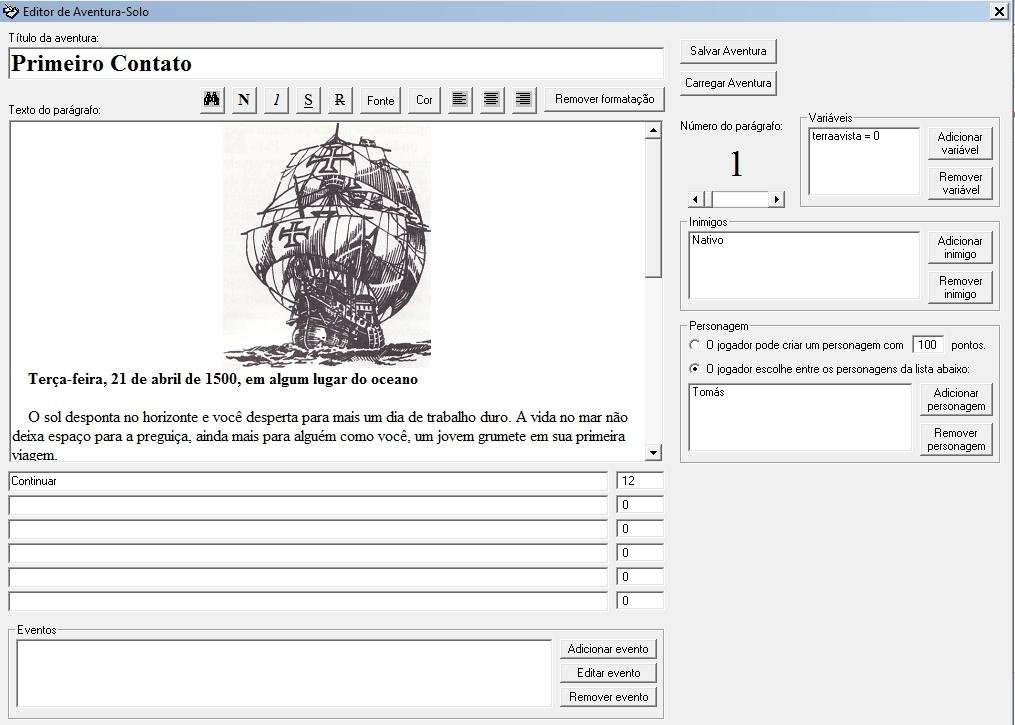Toggle strikethrough R formatting button
The image size is (1015, 725).
point(340,100)
